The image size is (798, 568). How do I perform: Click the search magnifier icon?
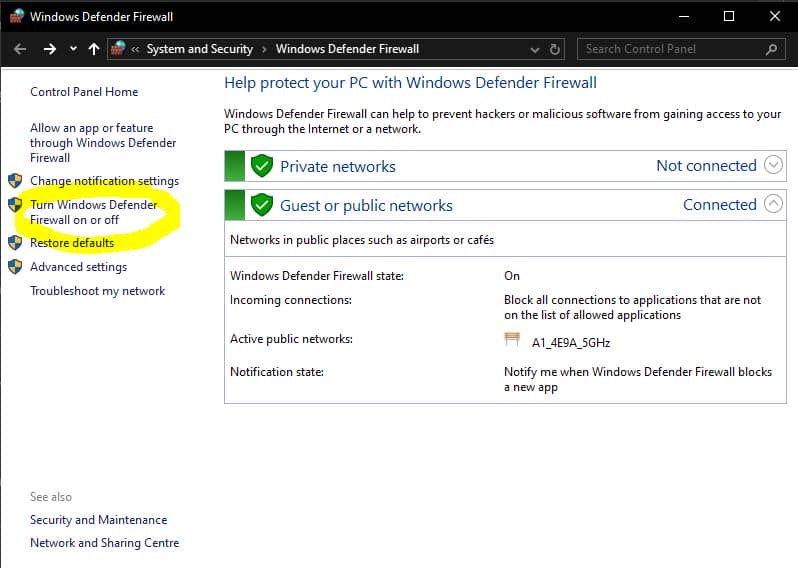pos(771,49)
